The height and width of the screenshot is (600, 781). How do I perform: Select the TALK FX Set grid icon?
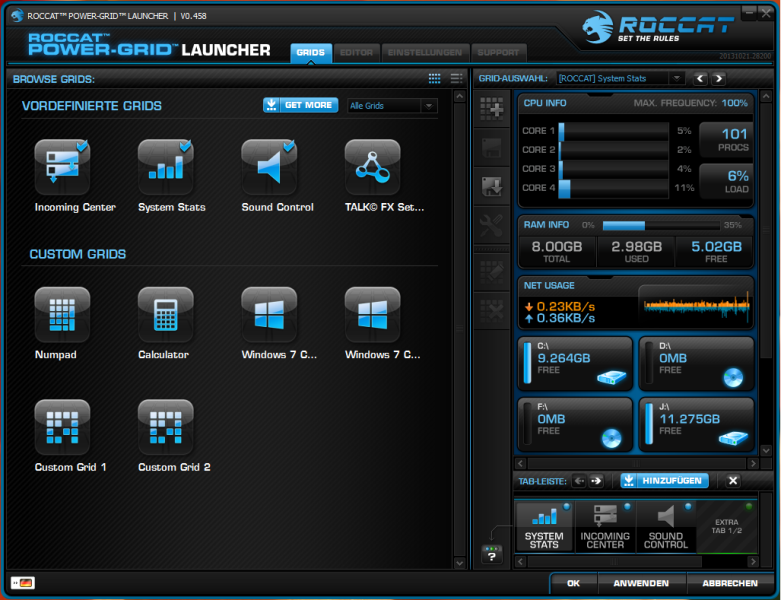(373, 168)
